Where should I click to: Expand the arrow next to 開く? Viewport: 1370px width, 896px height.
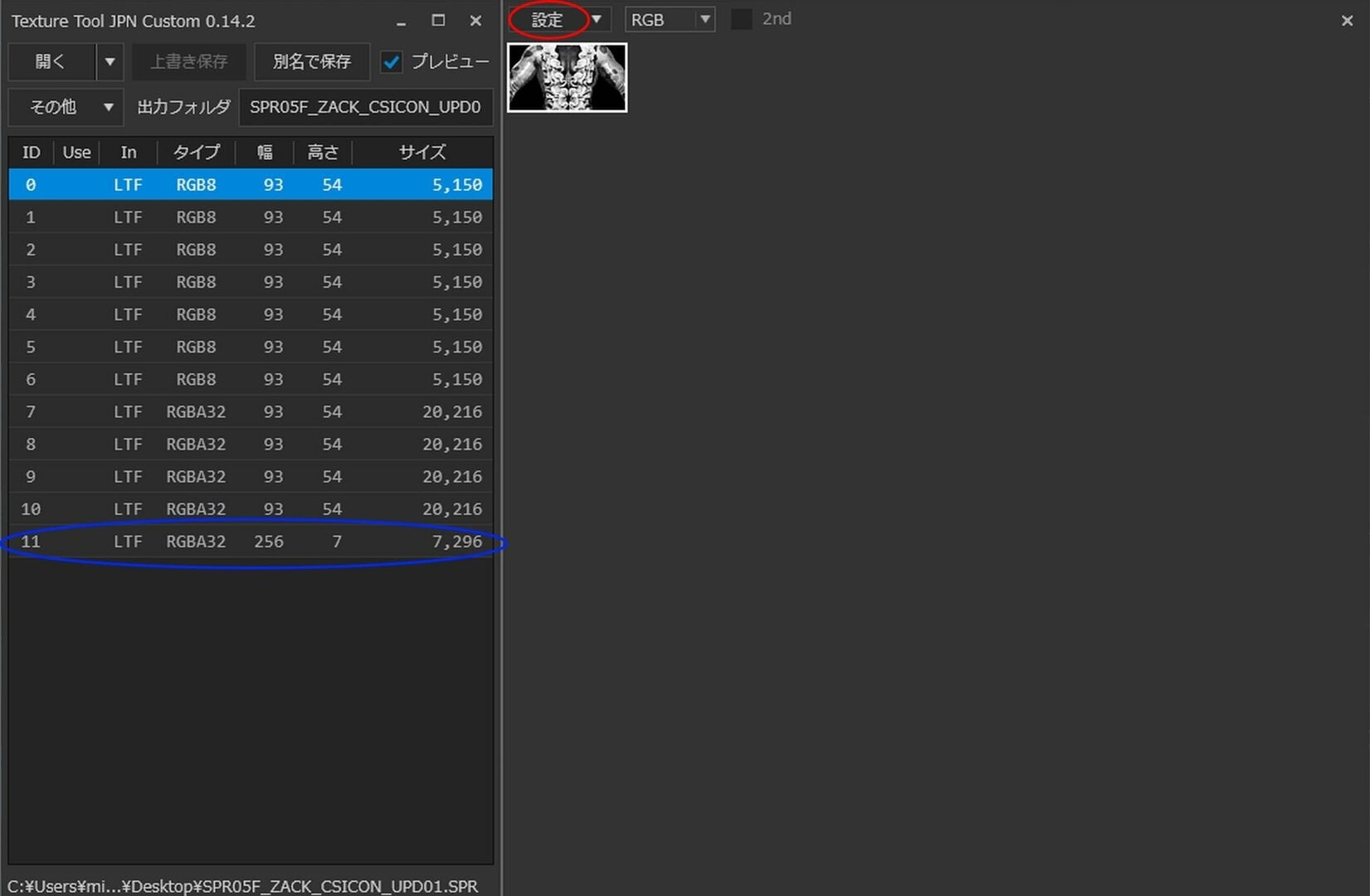(110, 61)
